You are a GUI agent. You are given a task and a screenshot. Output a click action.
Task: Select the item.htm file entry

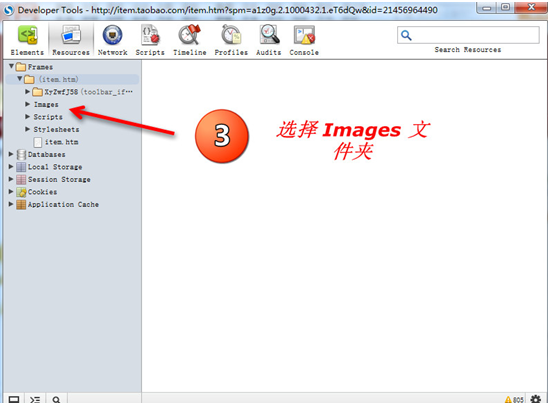[x=56, y=142]
